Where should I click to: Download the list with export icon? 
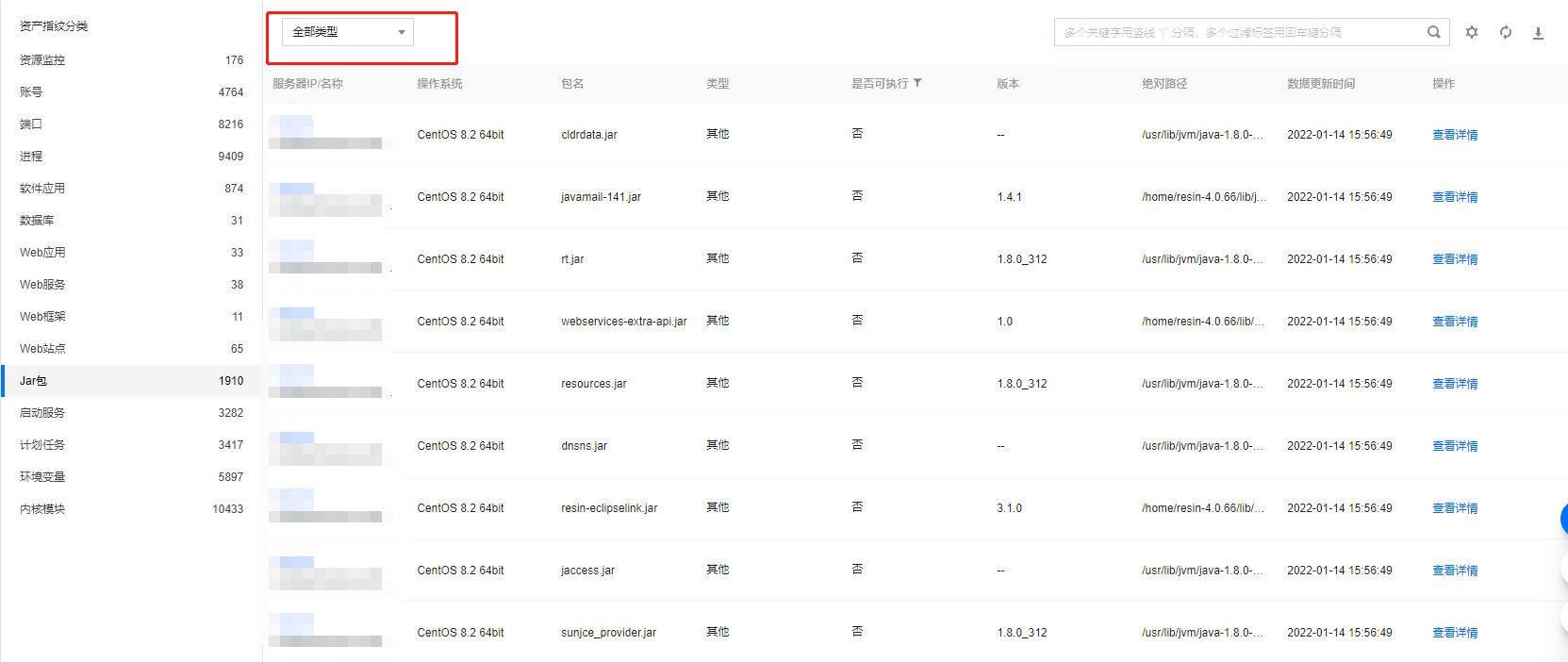pyautogui.click(x=1538, y=33)
